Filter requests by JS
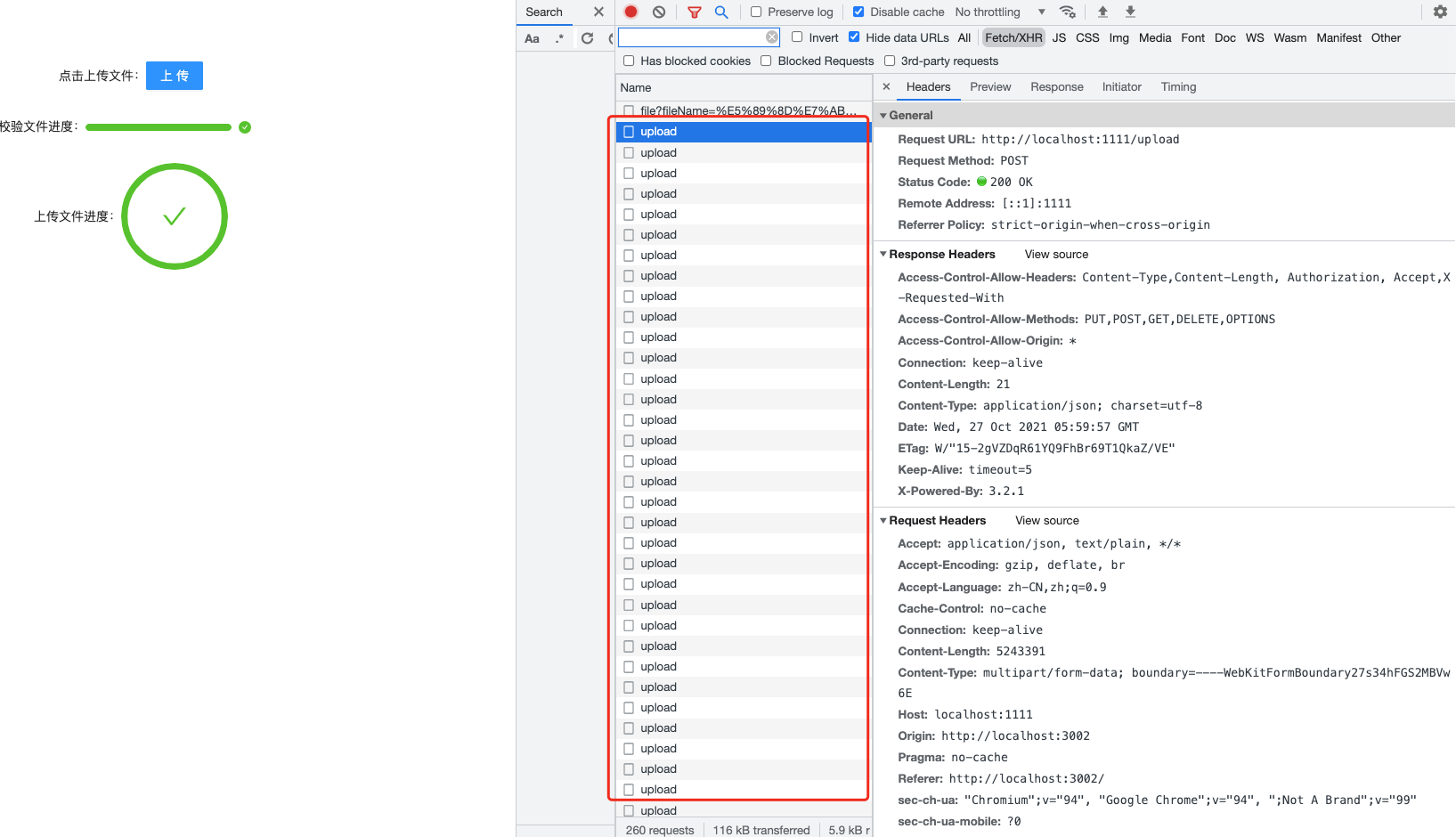 tap(1059, 37)
